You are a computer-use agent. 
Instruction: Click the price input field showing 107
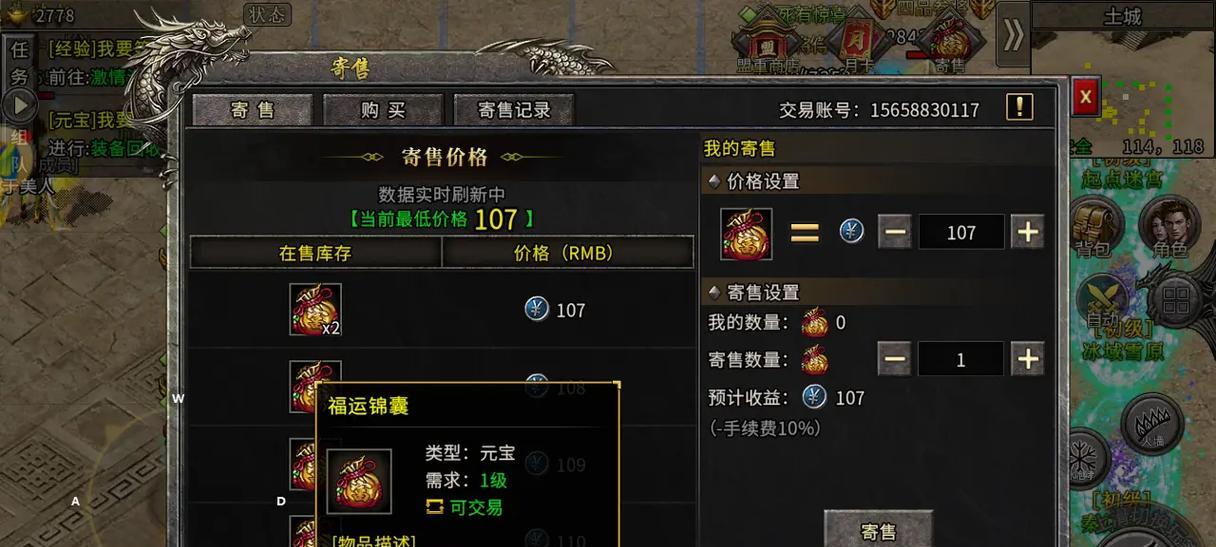click(x=961, y=232)
